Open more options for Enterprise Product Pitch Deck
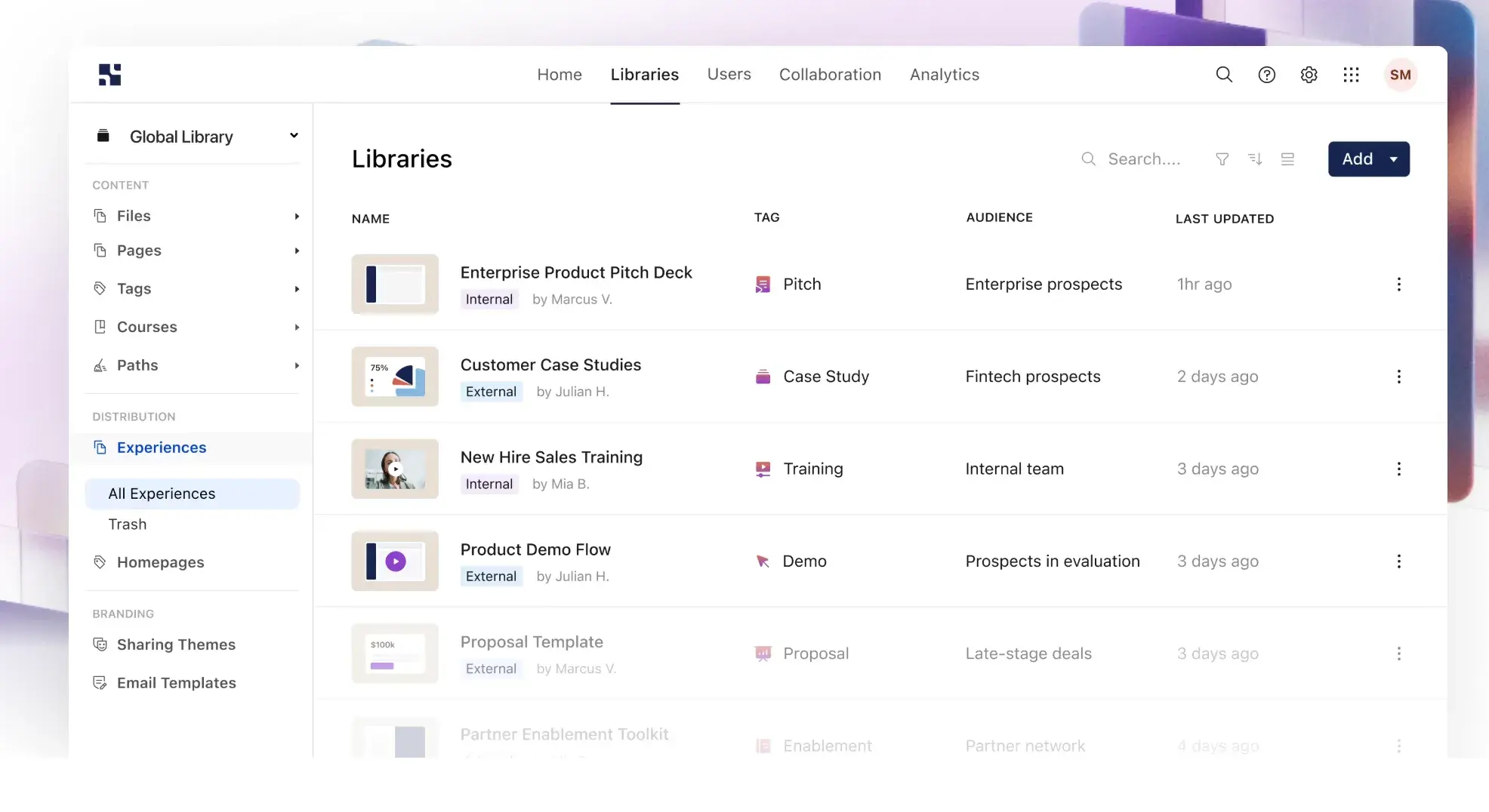This screenshot has width=1489, height=812. [1398, 285]
